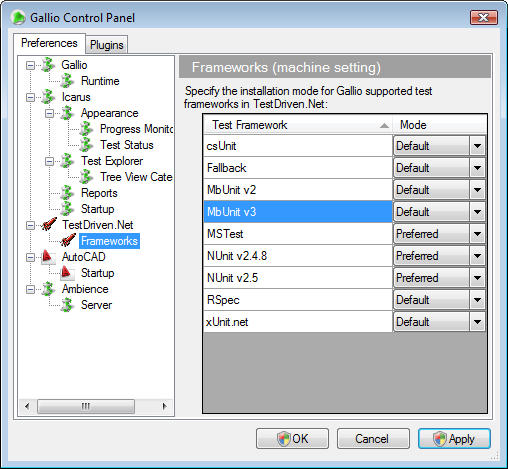
Task: Select the xUnit.net framework row
Action: point(298,322)
